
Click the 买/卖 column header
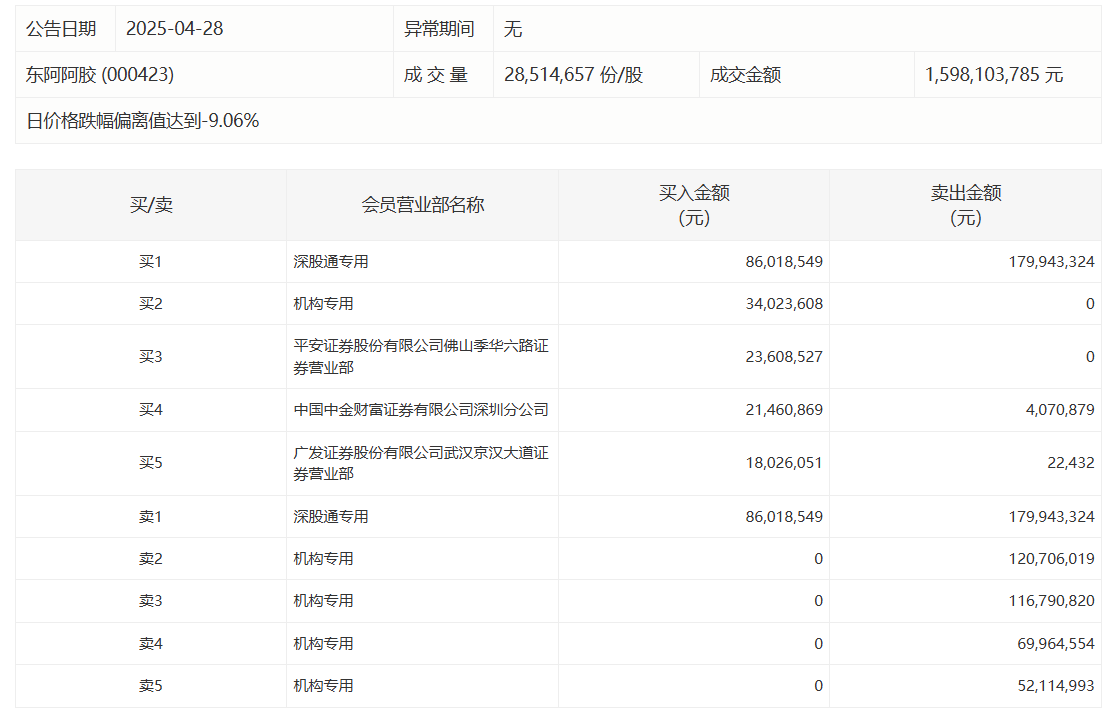pyautogui.click(x=151, y=205)
